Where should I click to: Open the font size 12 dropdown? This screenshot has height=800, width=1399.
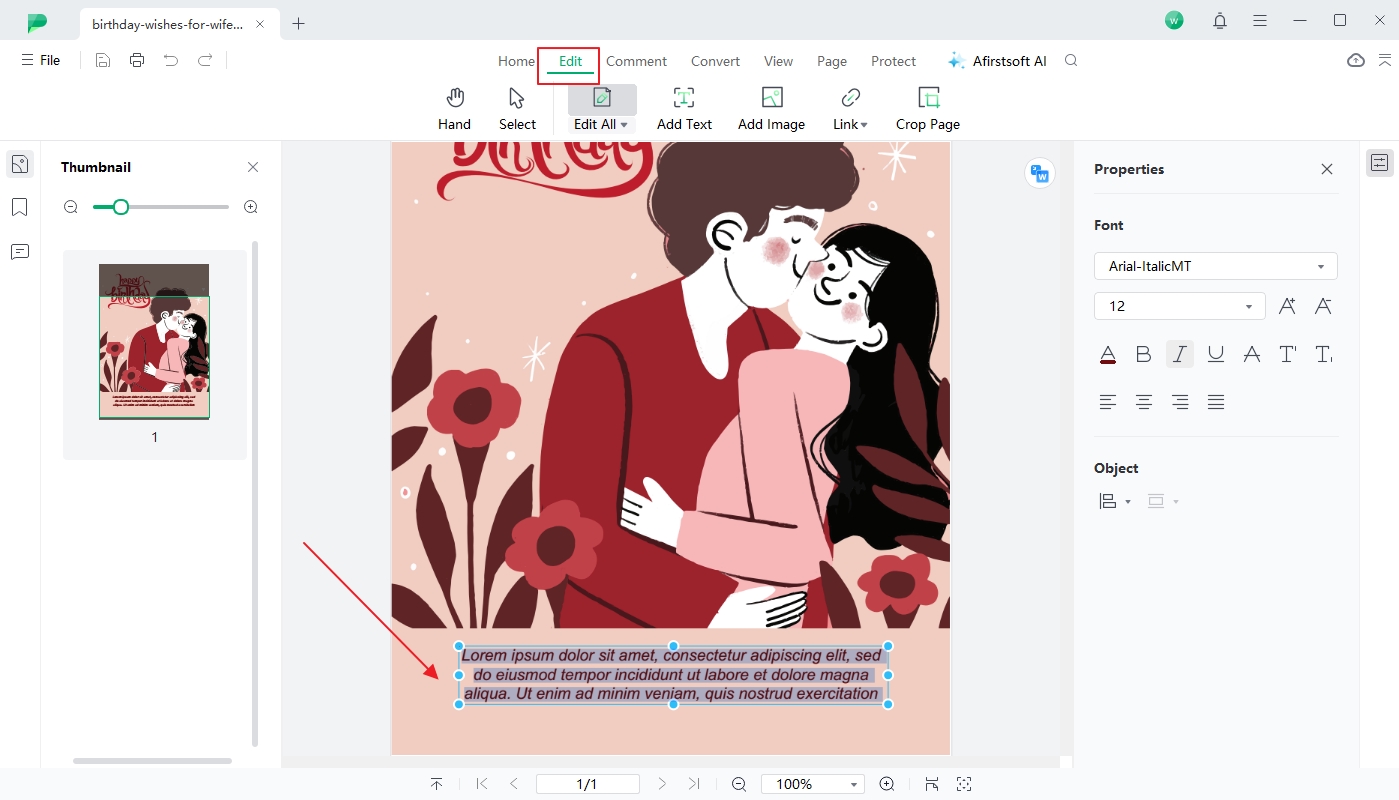click(1180, 306)
